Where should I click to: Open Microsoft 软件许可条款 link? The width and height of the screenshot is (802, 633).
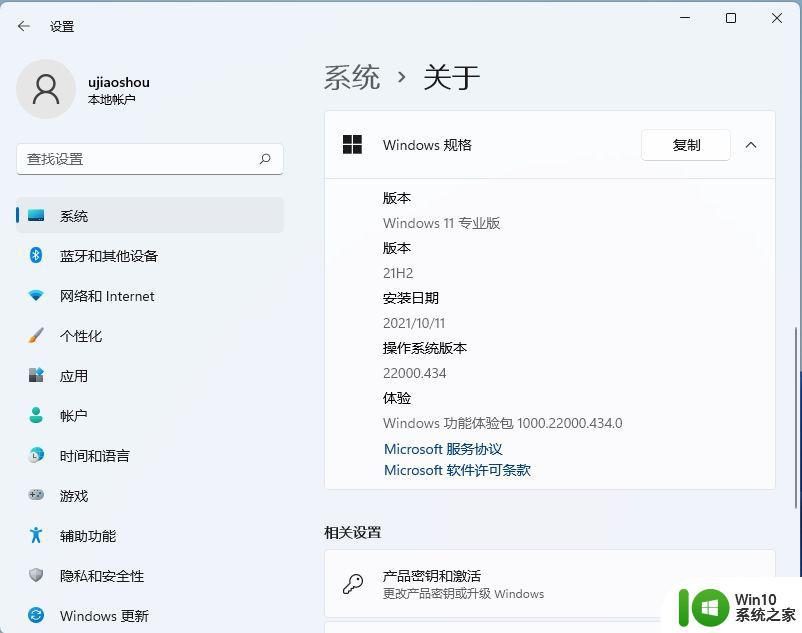[457, 470]
